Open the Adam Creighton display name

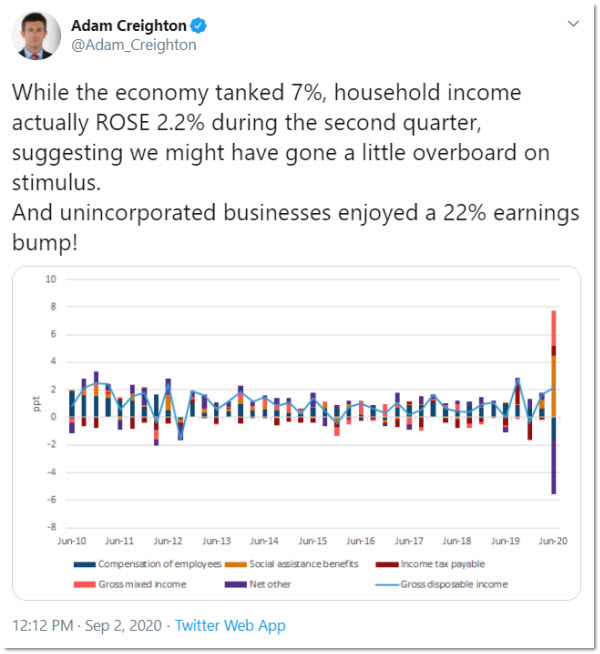click(x=128, y=25)
